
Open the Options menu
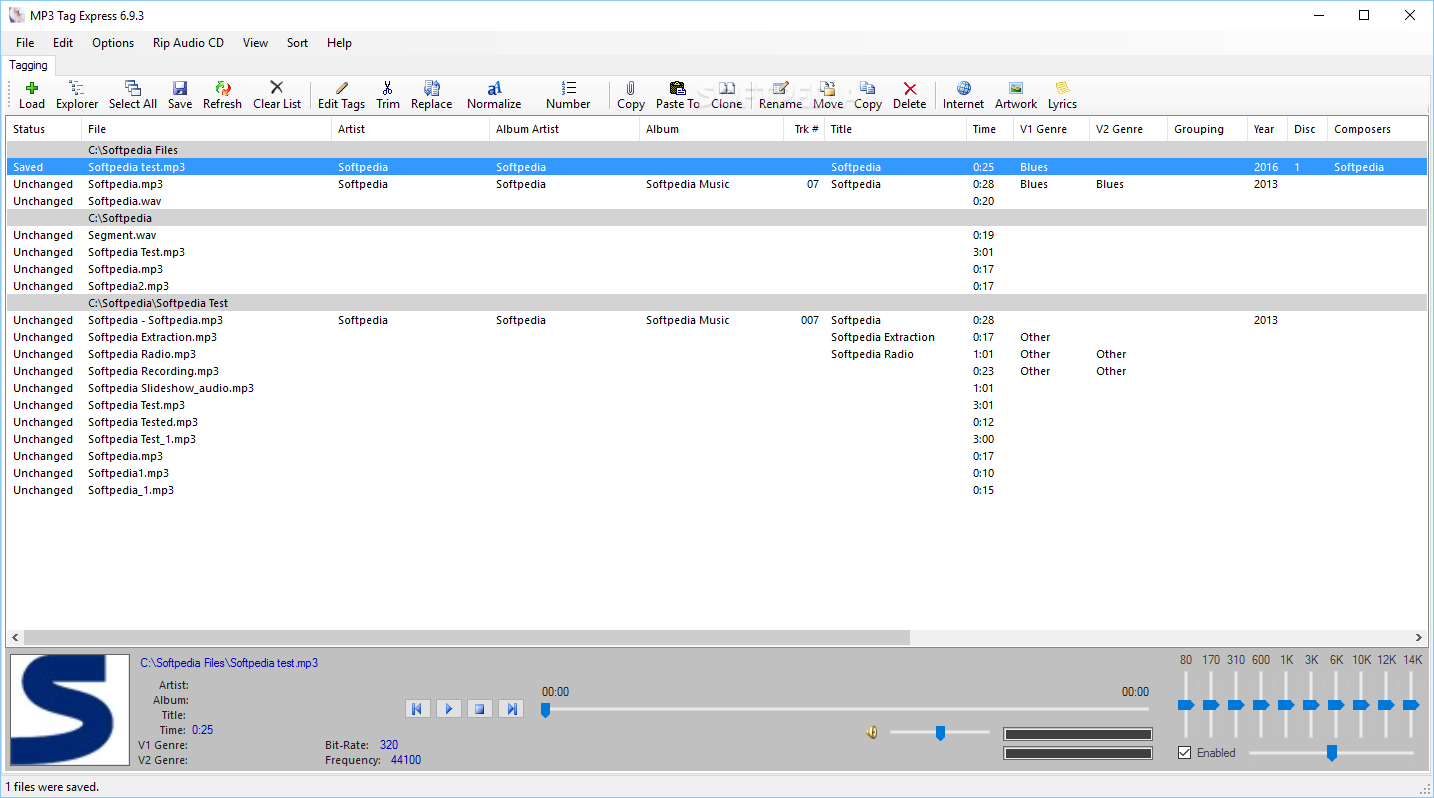tap(113, 43)
